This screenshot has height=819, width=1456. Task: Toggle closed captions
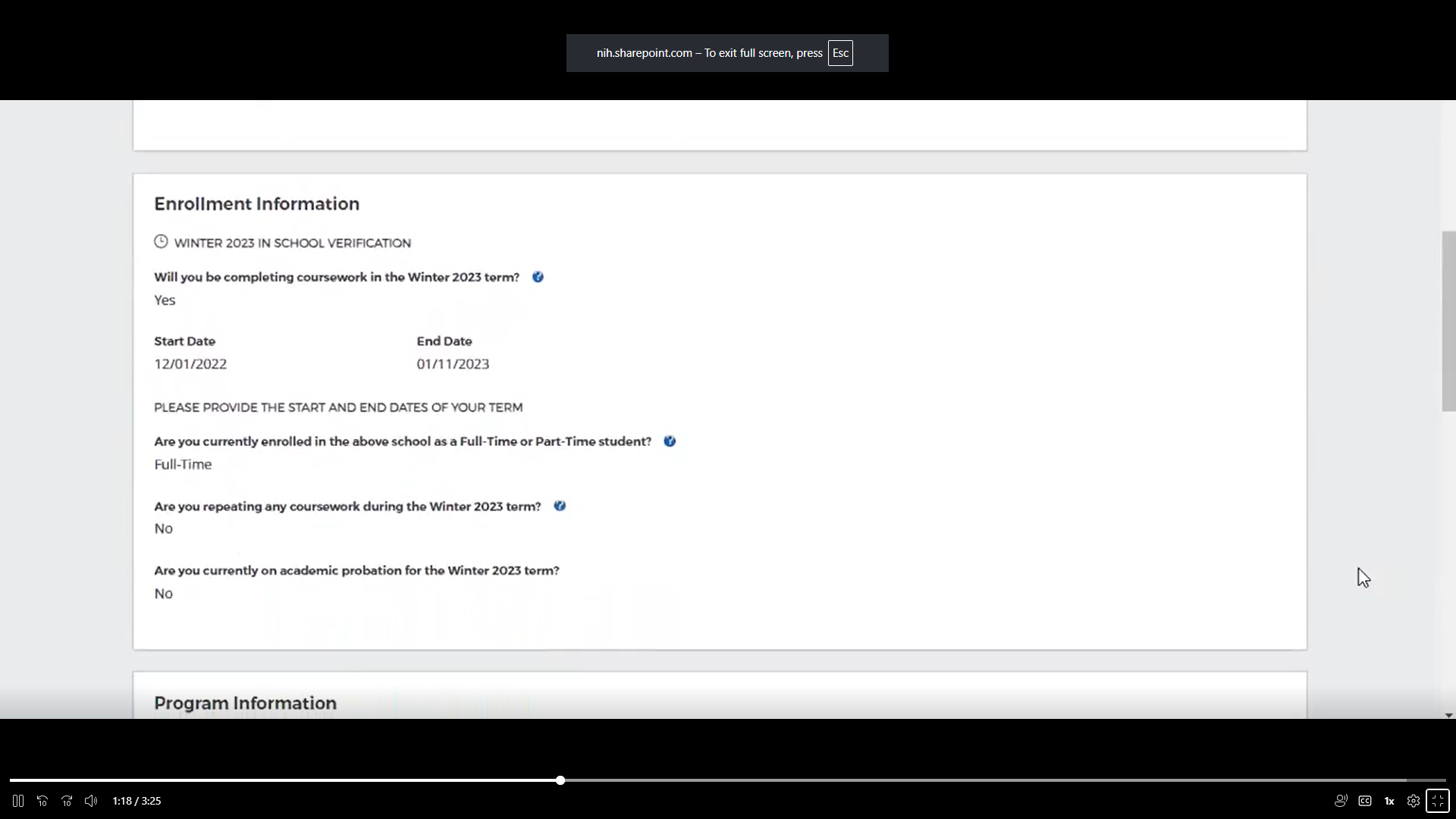1365,801
